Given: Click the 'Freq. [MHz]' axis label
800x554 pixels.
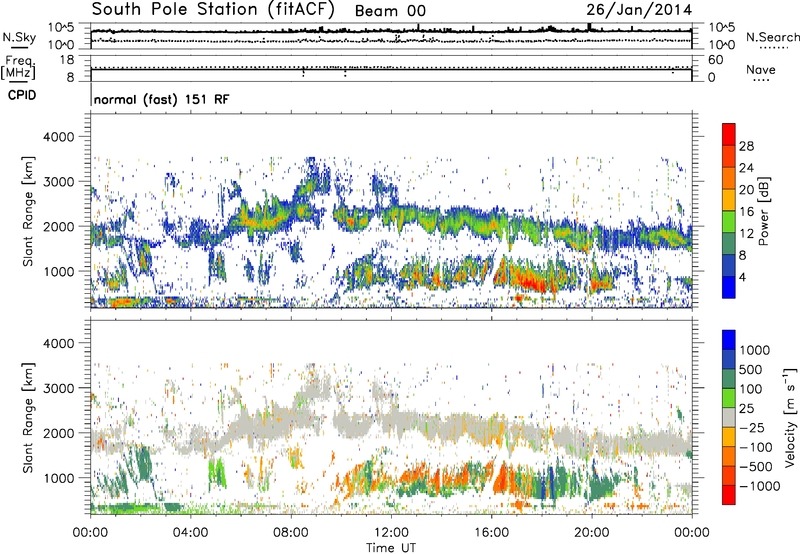Looking at the screenshot, I should (x=18, y=67).
